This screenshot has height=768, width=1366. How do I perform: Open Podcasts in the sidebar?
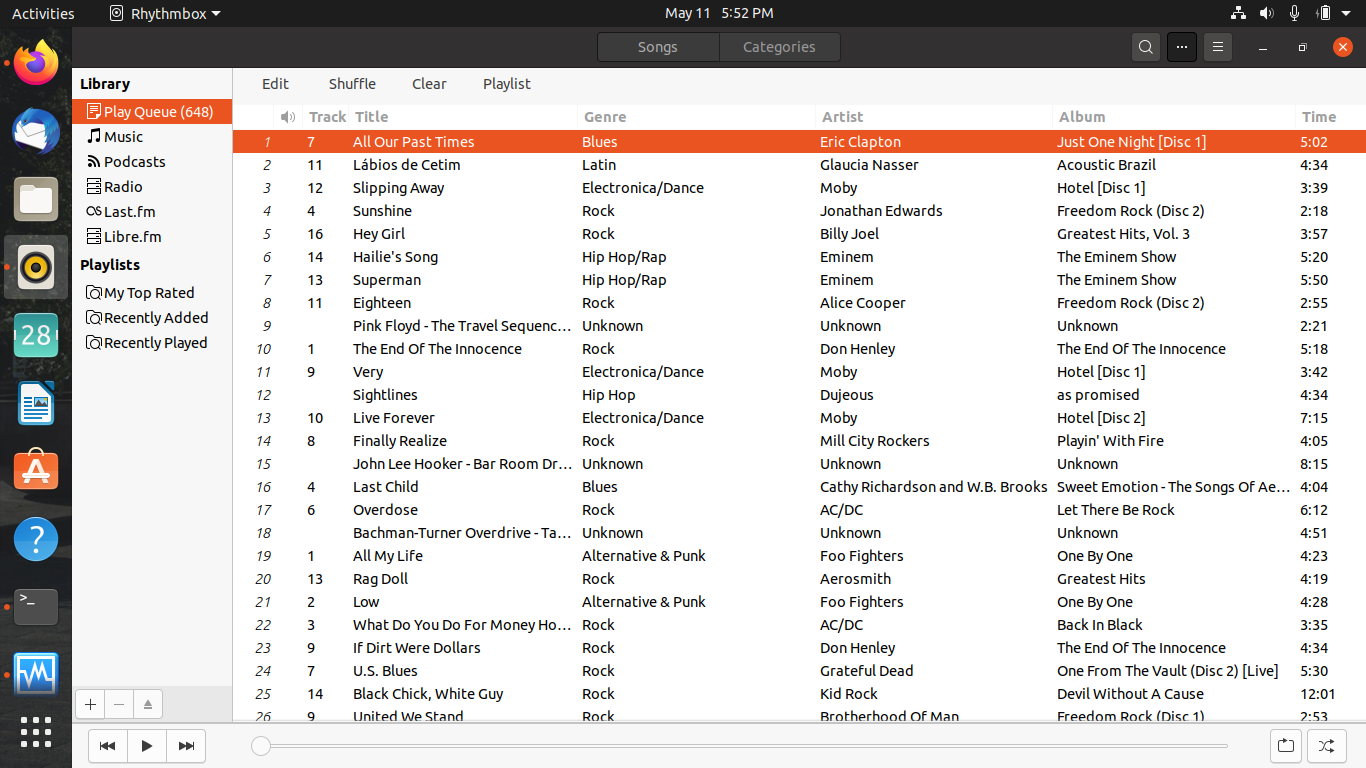pyautogui.click(x=152, y=162)
